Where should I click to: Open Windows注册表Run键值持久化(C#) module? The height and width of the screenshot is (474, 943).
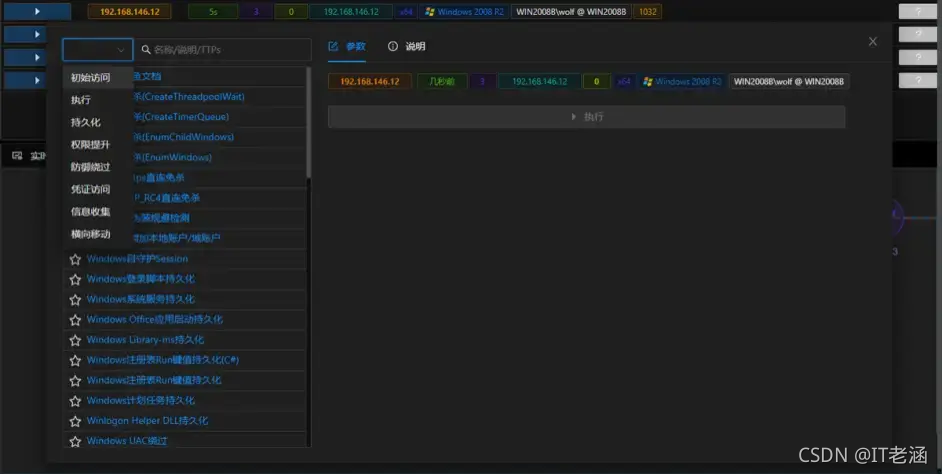(163, 360)
